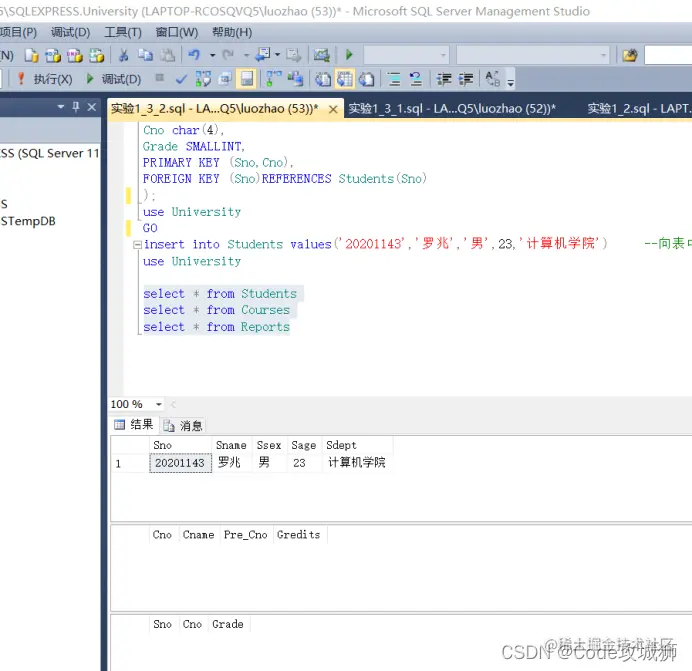Undo last action with Undo arrow
This screenshot has width=692, height=671.
point(194,55)
